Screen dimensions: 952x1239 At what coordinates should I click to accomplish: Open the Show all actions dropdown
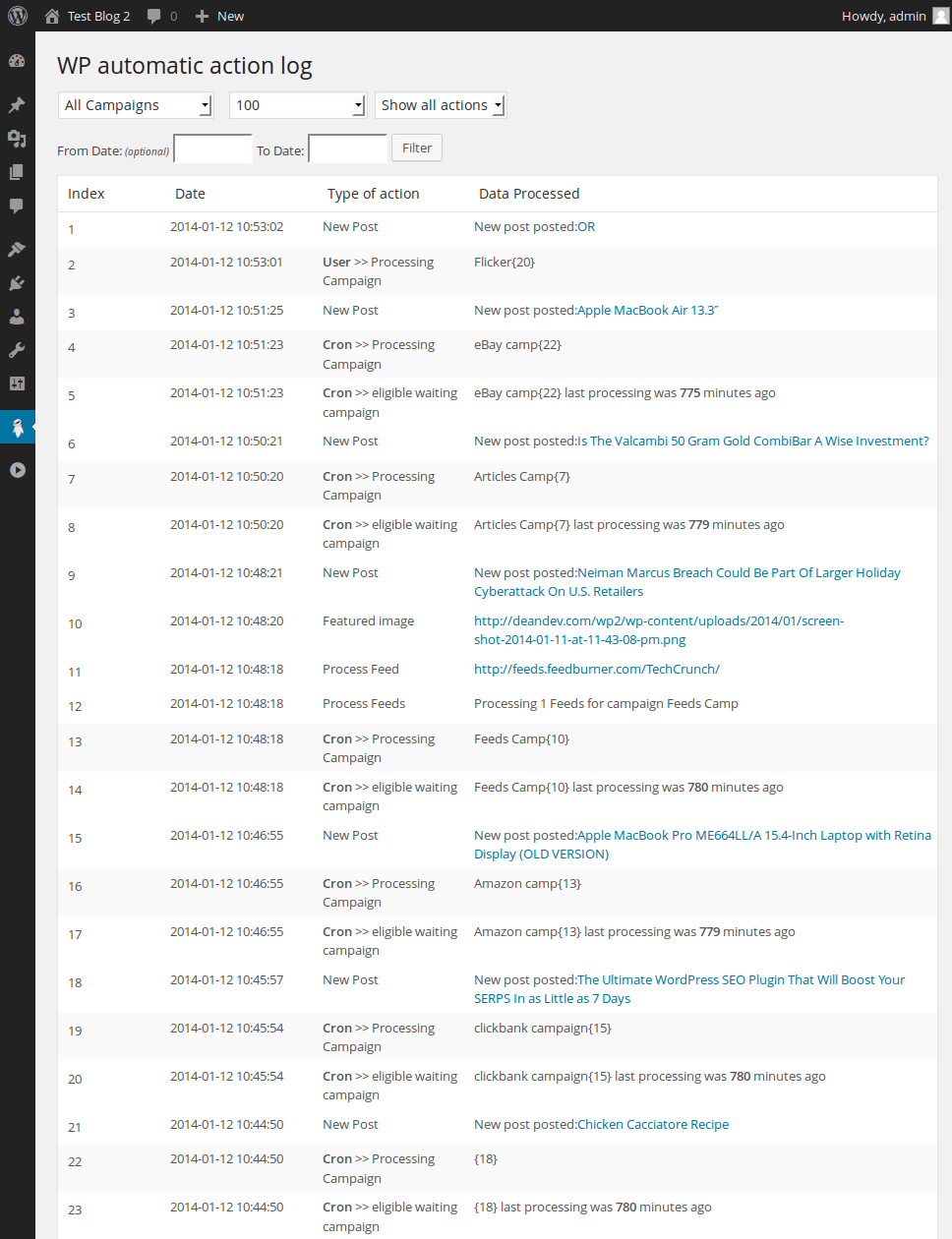441,105
